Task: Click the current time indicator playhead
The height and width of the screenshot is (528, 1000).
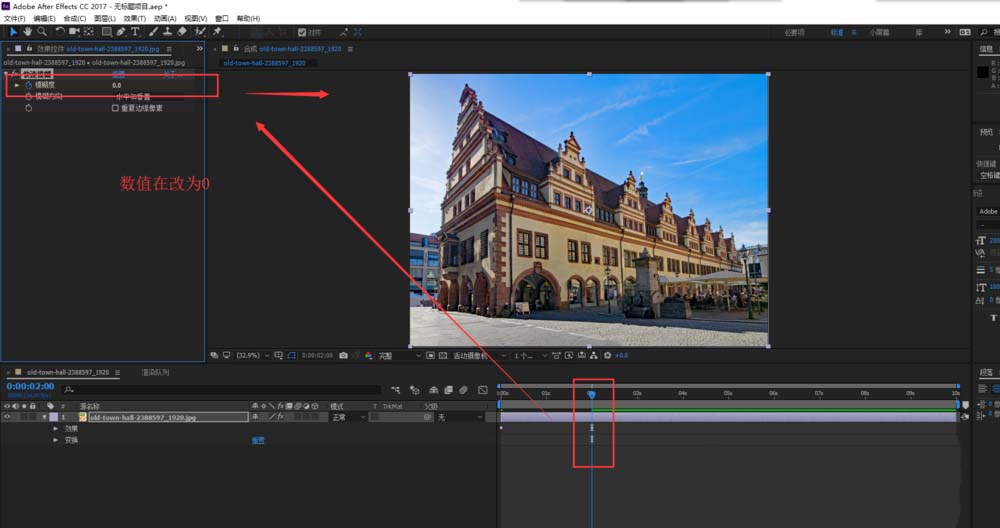Action: [x=591, y=395]
